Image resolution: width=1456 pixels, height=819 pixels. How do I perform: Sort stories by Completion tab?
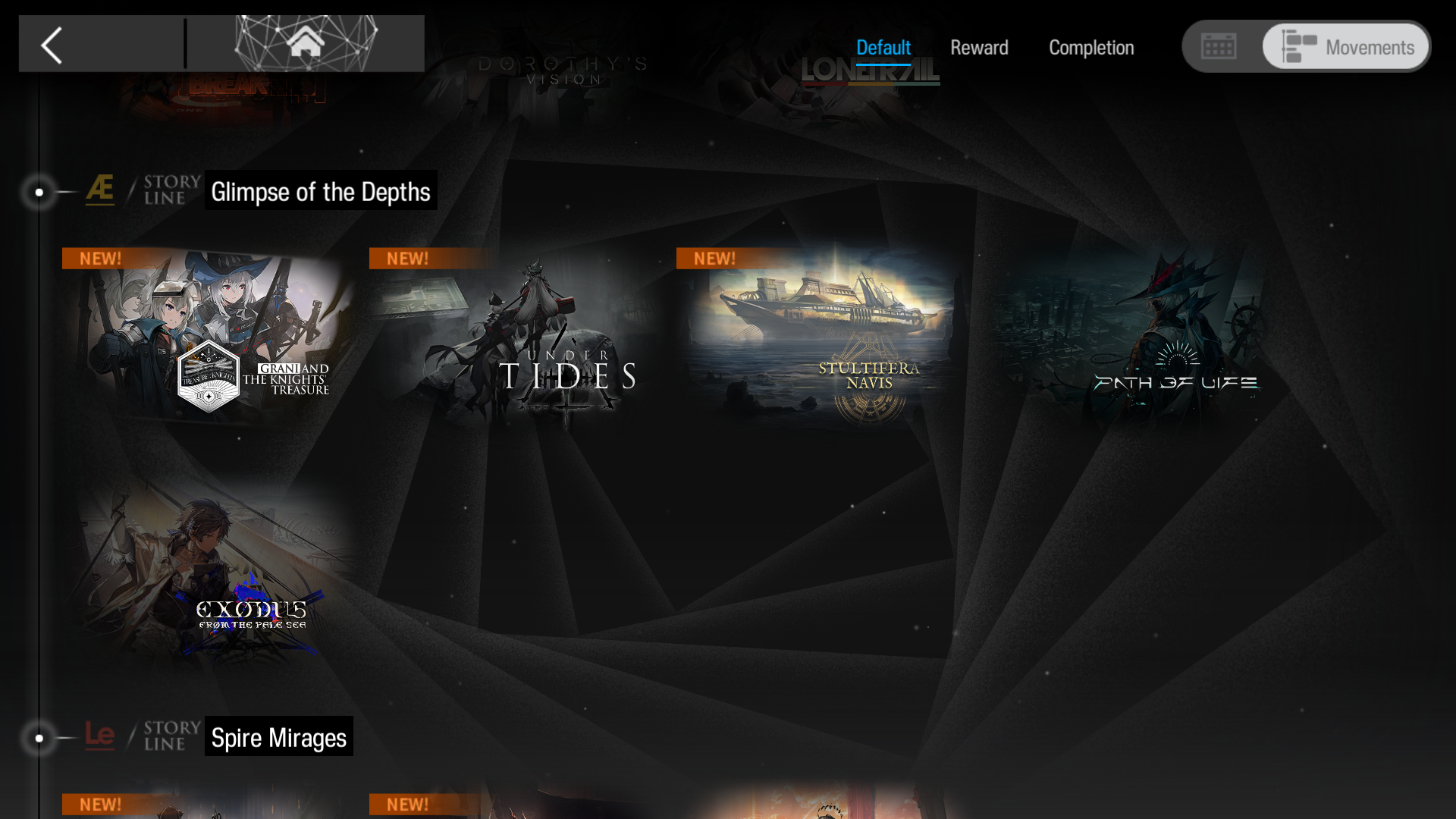pyautogui.click(x=1091, y=48)
